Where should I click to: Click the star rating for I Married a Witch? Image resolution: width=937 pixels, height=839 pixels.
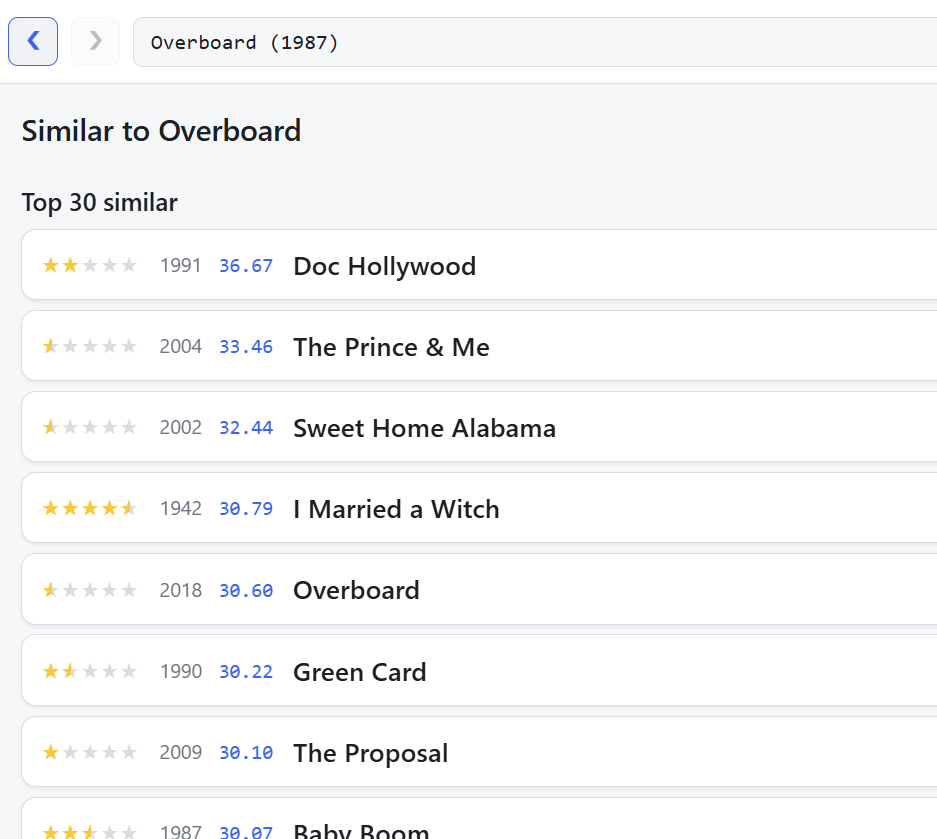pyautogui.click(x=90, y=509)
